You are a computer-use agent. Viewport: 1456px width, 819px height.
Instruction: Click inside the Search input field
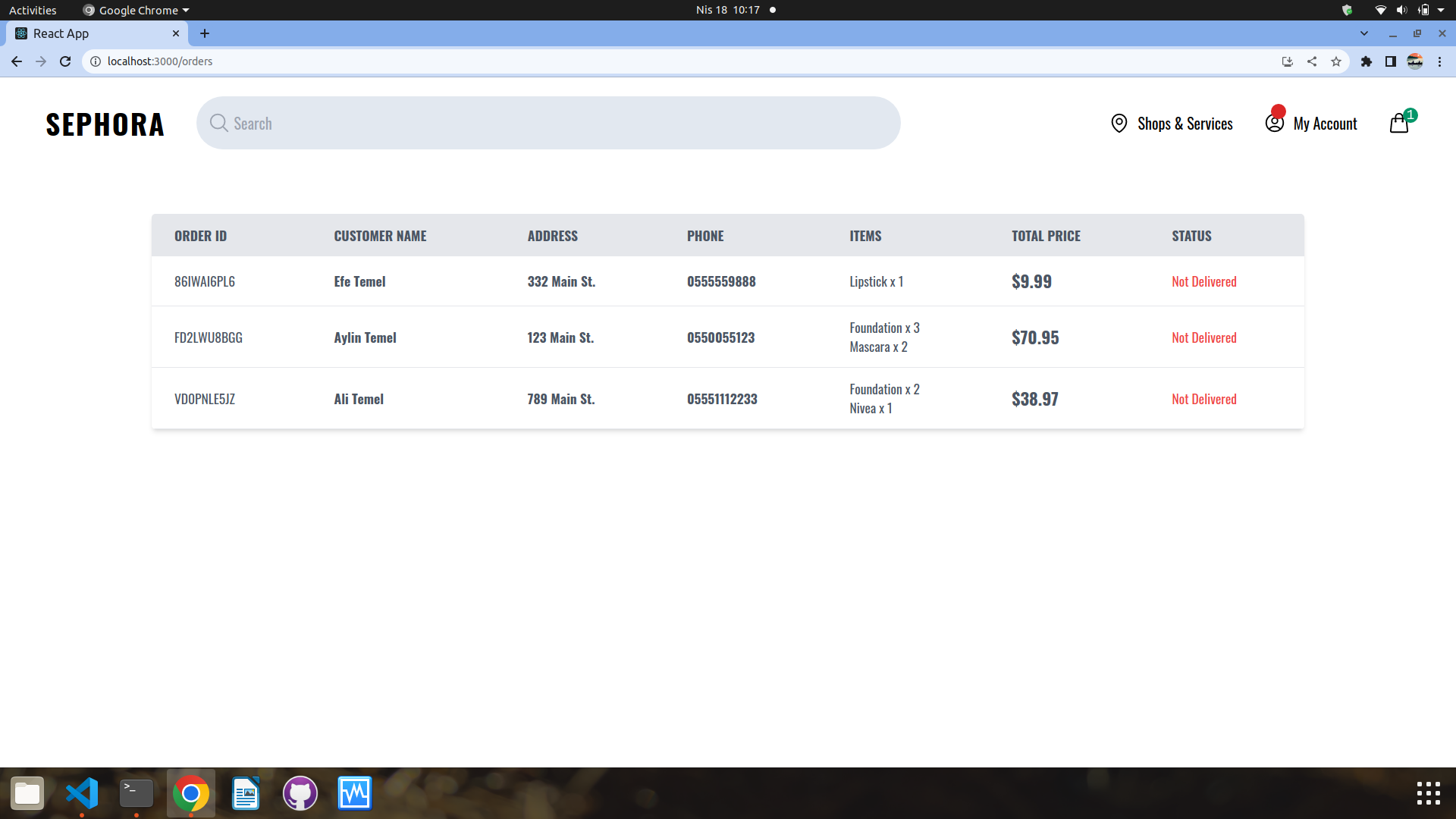(x=531, y=123)
